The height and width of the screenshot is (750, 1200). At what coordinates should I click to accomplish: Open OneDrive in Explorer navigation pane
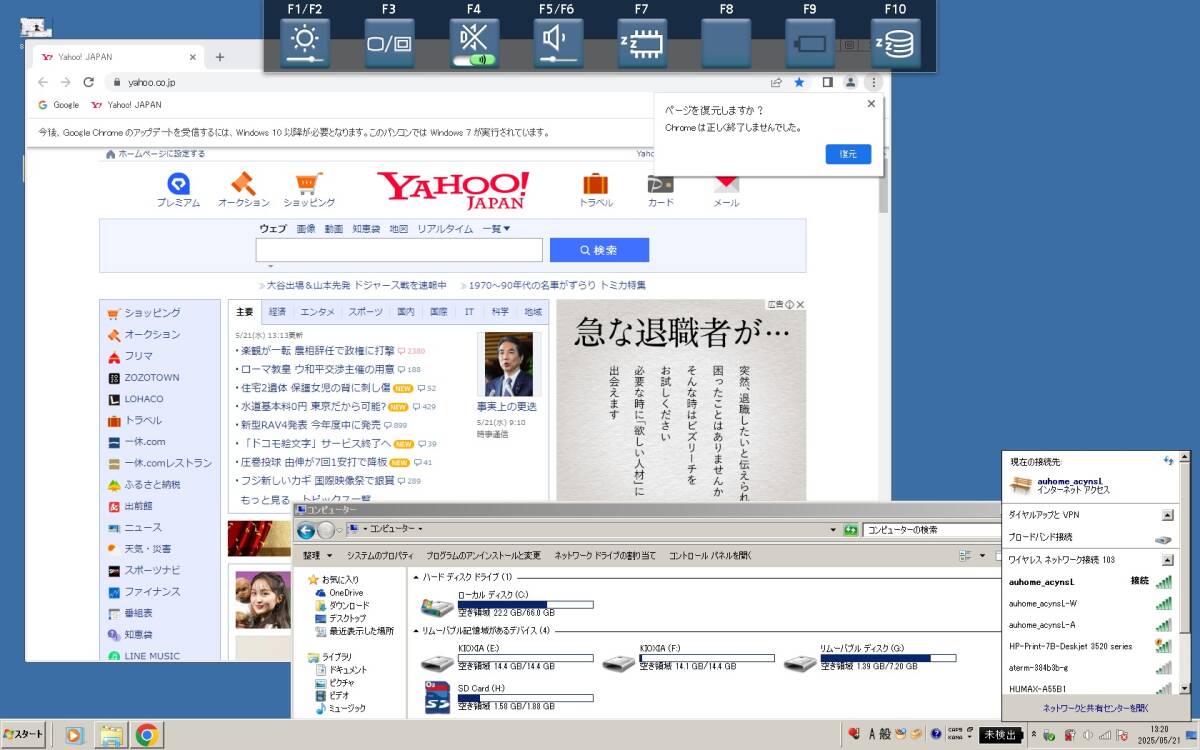pyautogui.click(x=340, y=593)
